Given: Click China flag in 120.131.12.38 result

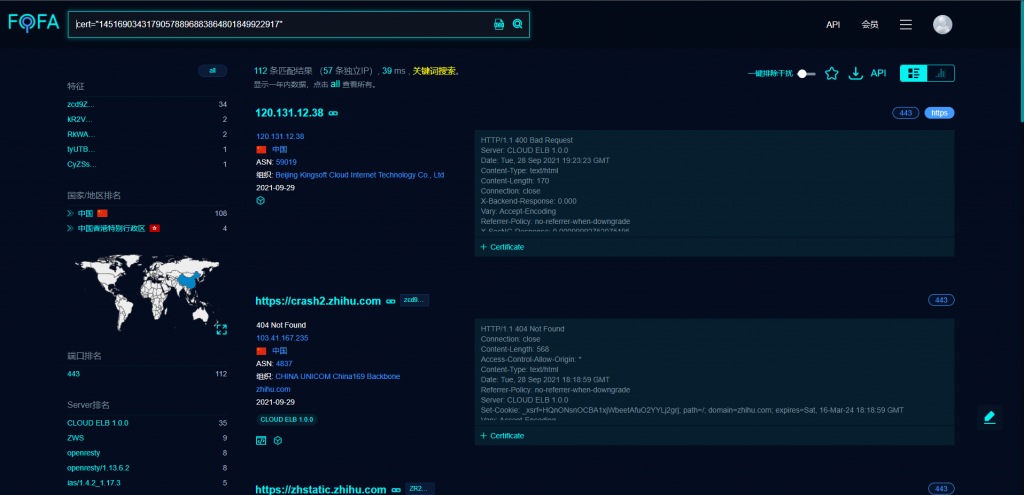Looking at the screenshot, I should tap(261, 149).
